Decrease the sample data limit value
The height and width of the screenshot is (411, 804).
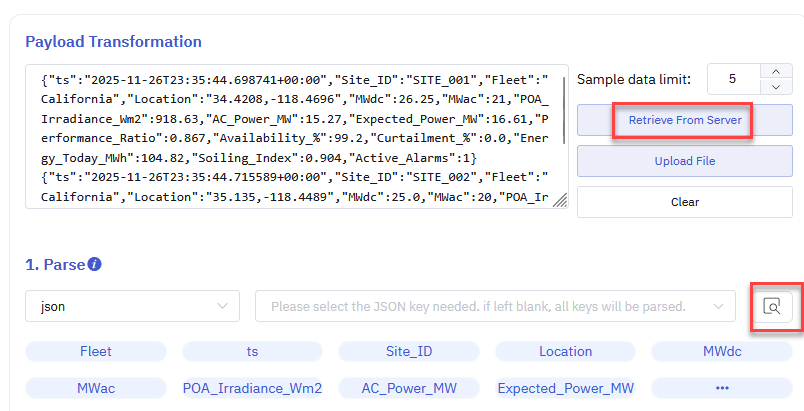pos(776,87)
